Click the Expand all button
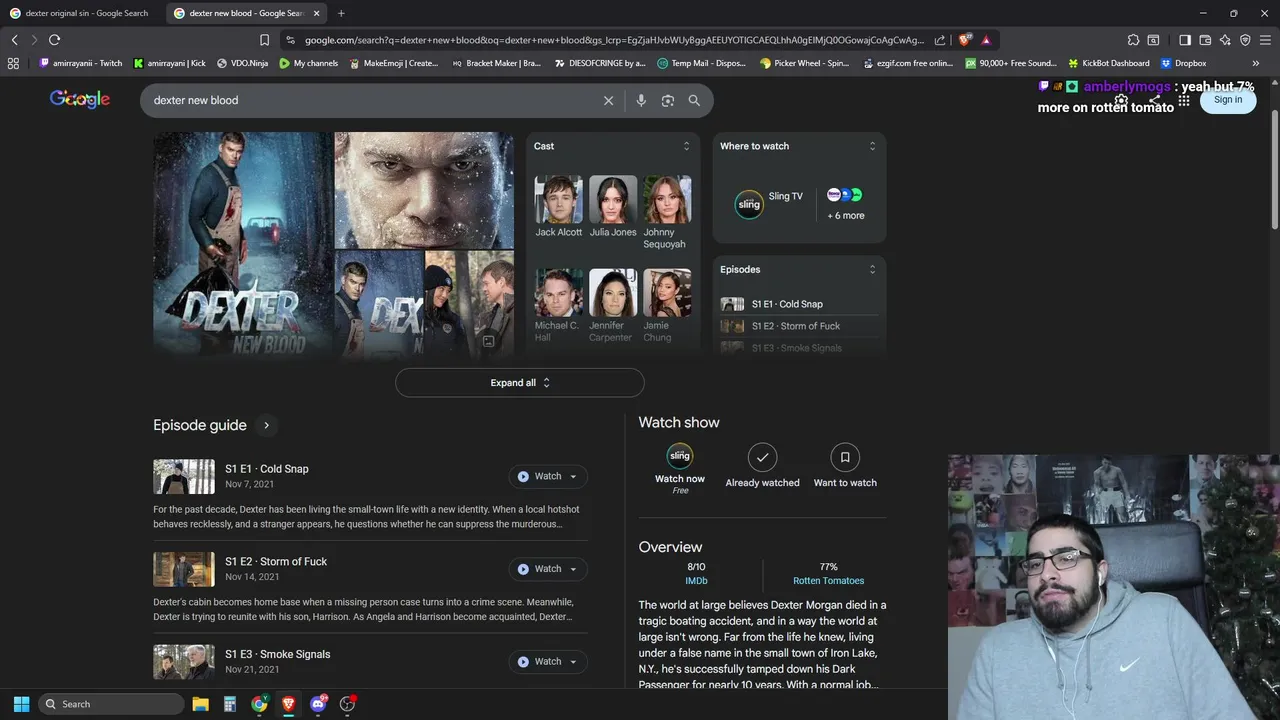1280x720 pixels. pos(520,383)
